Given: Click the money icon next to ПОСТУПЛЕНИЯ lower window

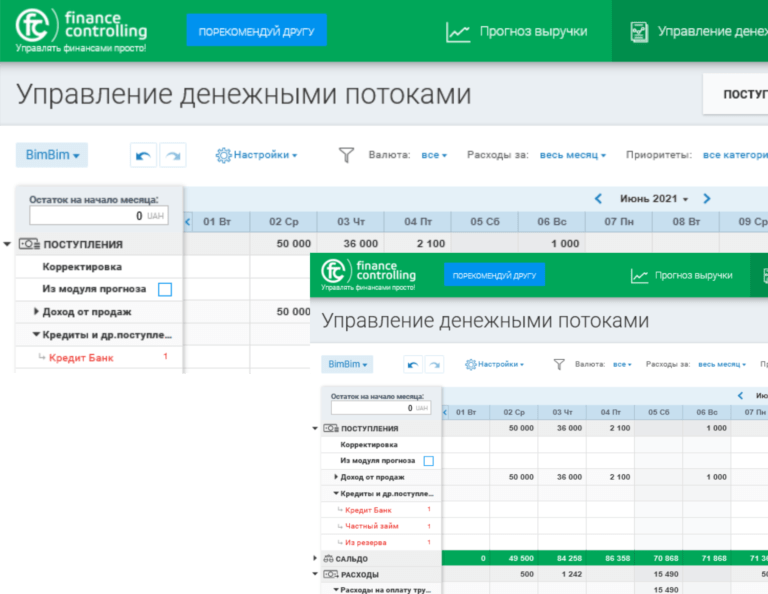Looking at the screenshot, I should tap(331, 428).
